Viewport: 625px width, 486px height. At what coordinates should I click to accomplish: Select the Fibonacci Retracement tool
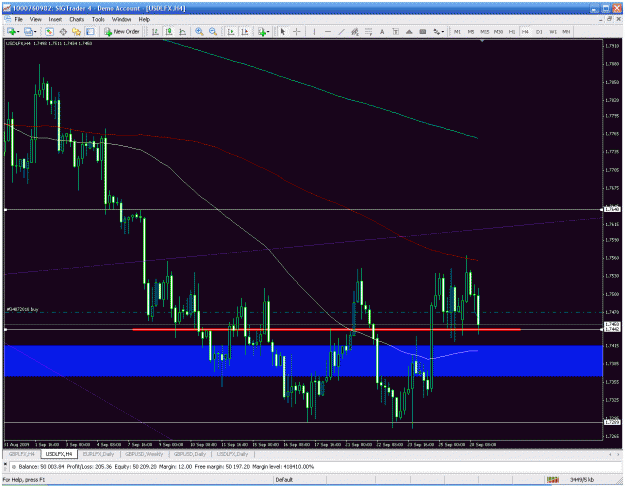(368, 31)
